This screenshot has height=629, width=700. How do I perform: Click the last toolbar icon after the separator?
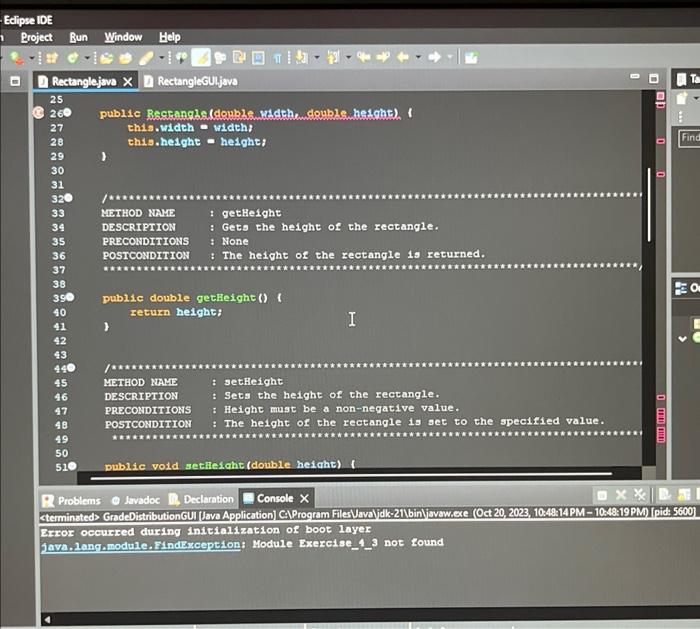pyautogui.click(x=471, y=58)
